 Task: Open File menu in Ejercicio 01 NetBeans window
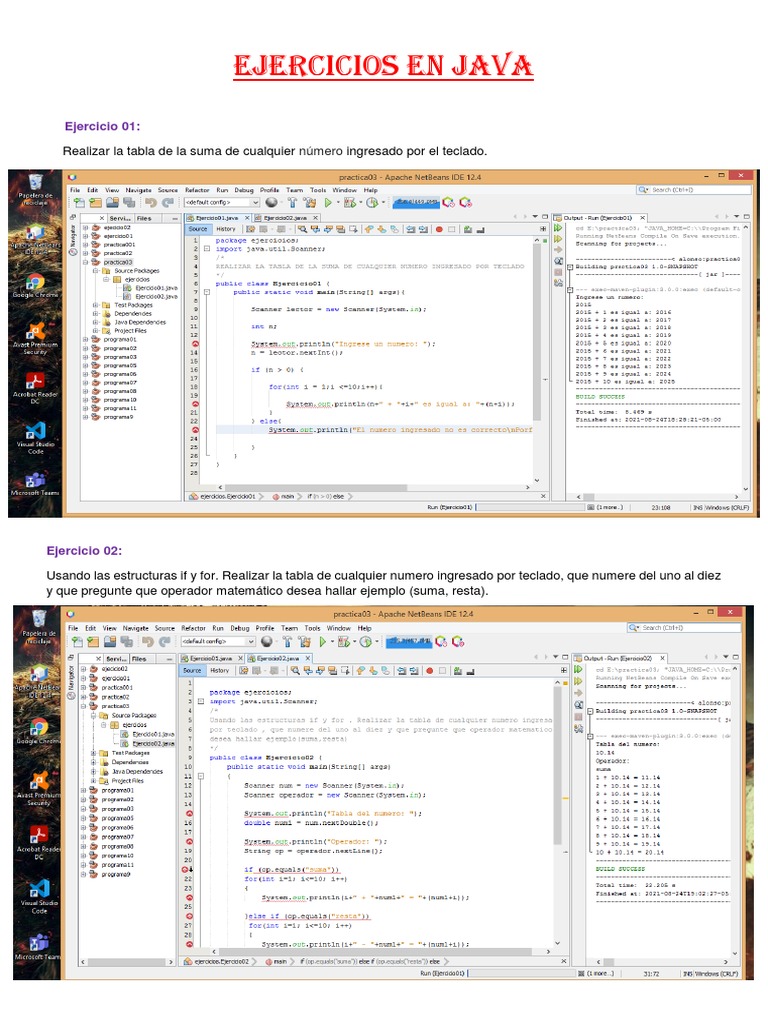point(75,191)
